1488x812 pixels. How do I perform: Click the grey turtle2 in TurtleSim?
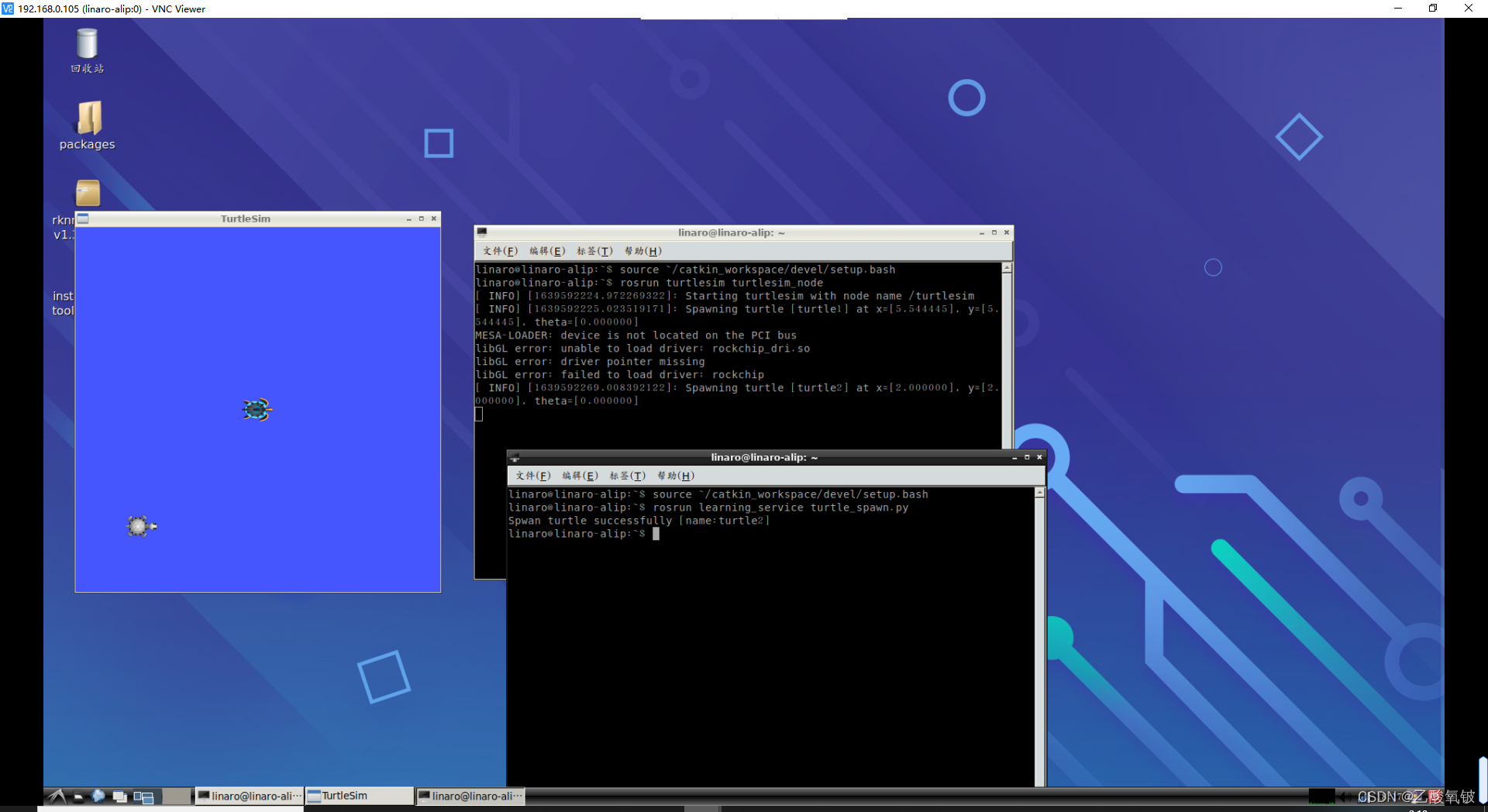pyautogui.click(x=141, y=526)
